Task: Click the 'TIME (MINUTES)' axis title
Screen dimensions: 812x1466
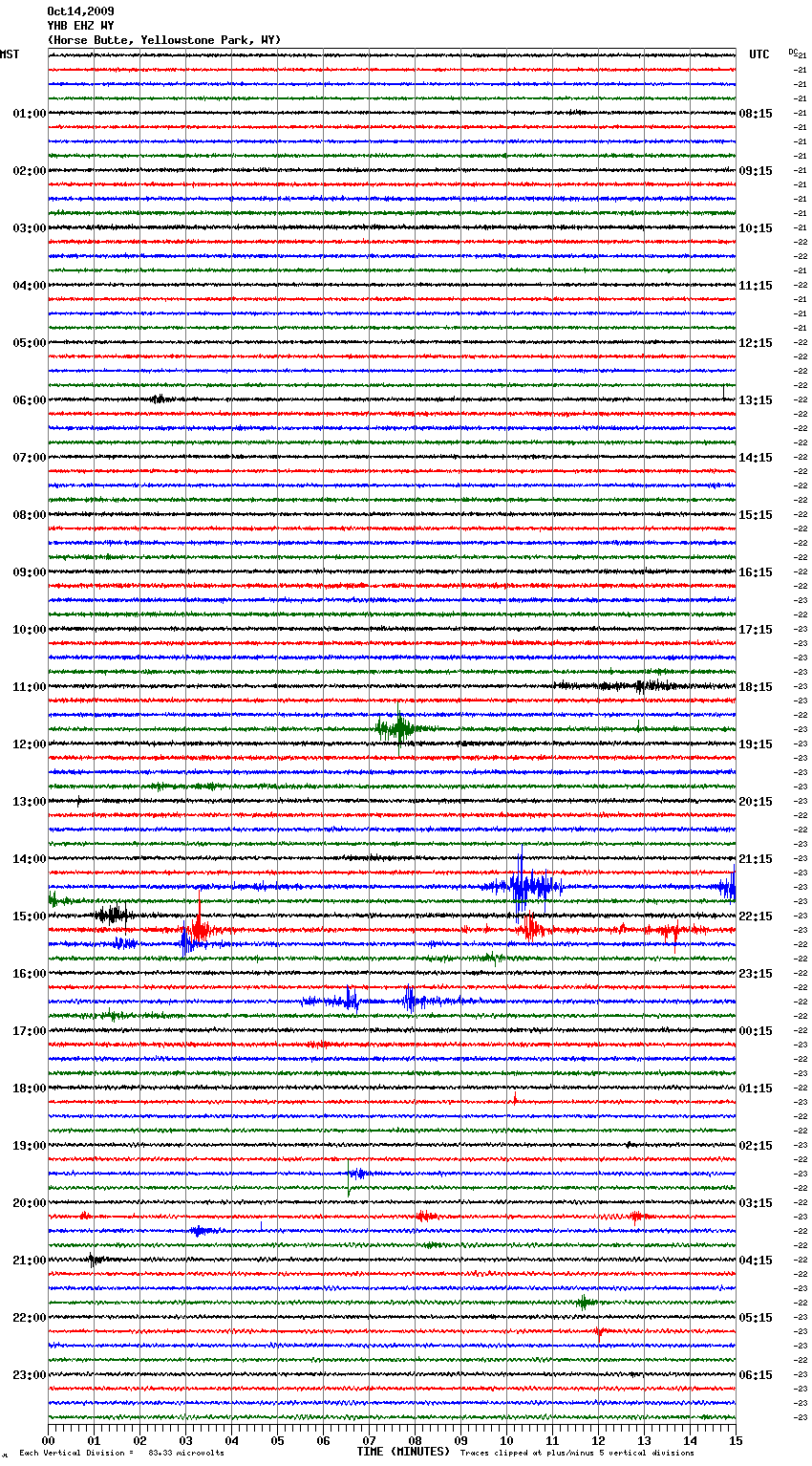Action: (x=403, y=1452)
